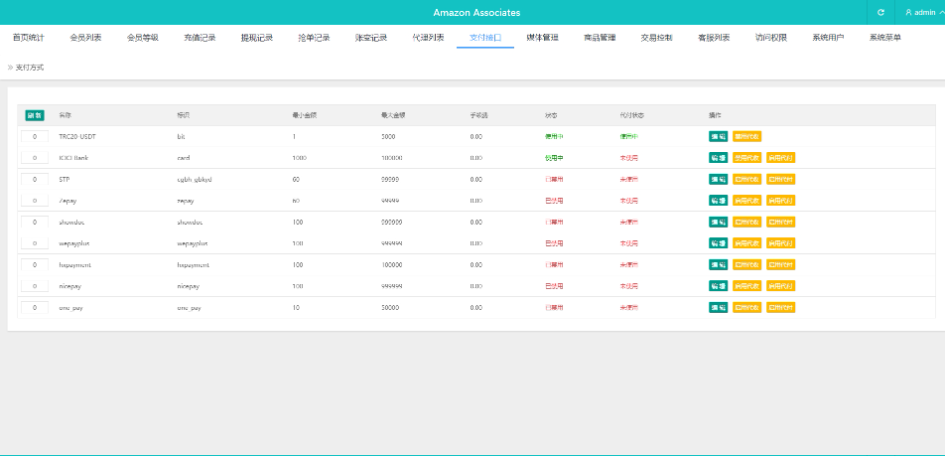The image size is (945, 456).
Task: Open the 商品管理 tab
Action: coord(600,37)
